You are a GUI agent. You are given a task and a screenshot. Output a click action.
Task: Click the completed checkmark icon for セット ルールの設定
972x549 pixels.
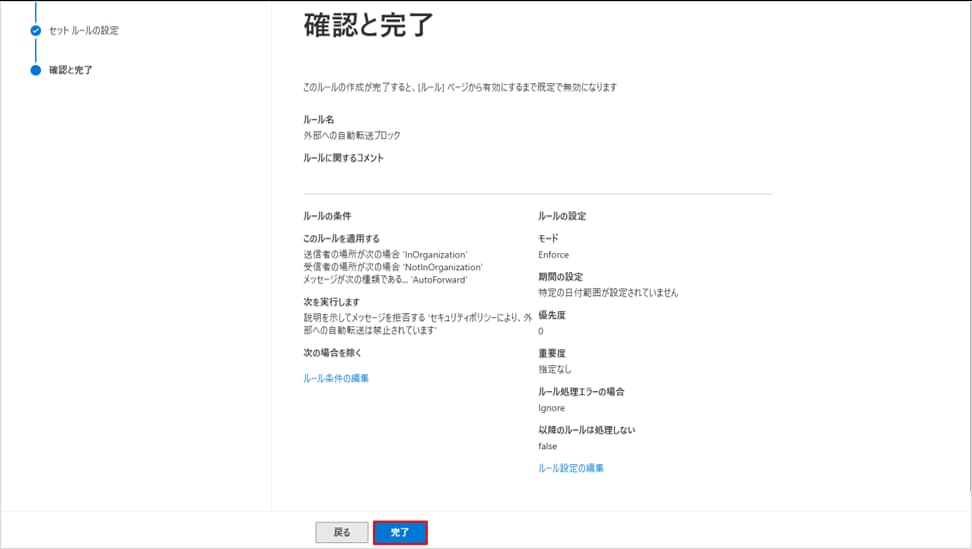point(36,31)
